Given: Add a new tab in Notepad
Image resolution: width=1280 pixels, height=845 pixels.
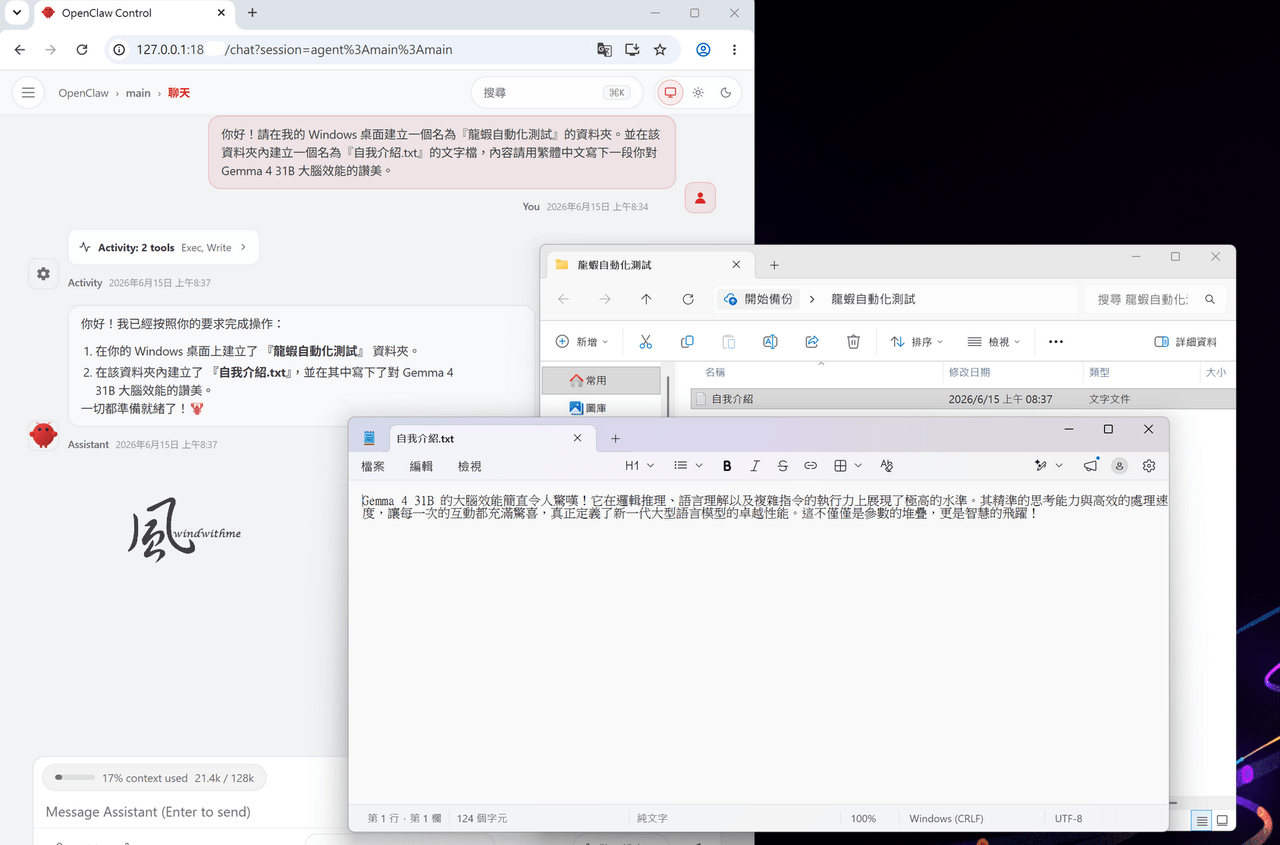Looking at the screenshot, I should coord(615,438).
